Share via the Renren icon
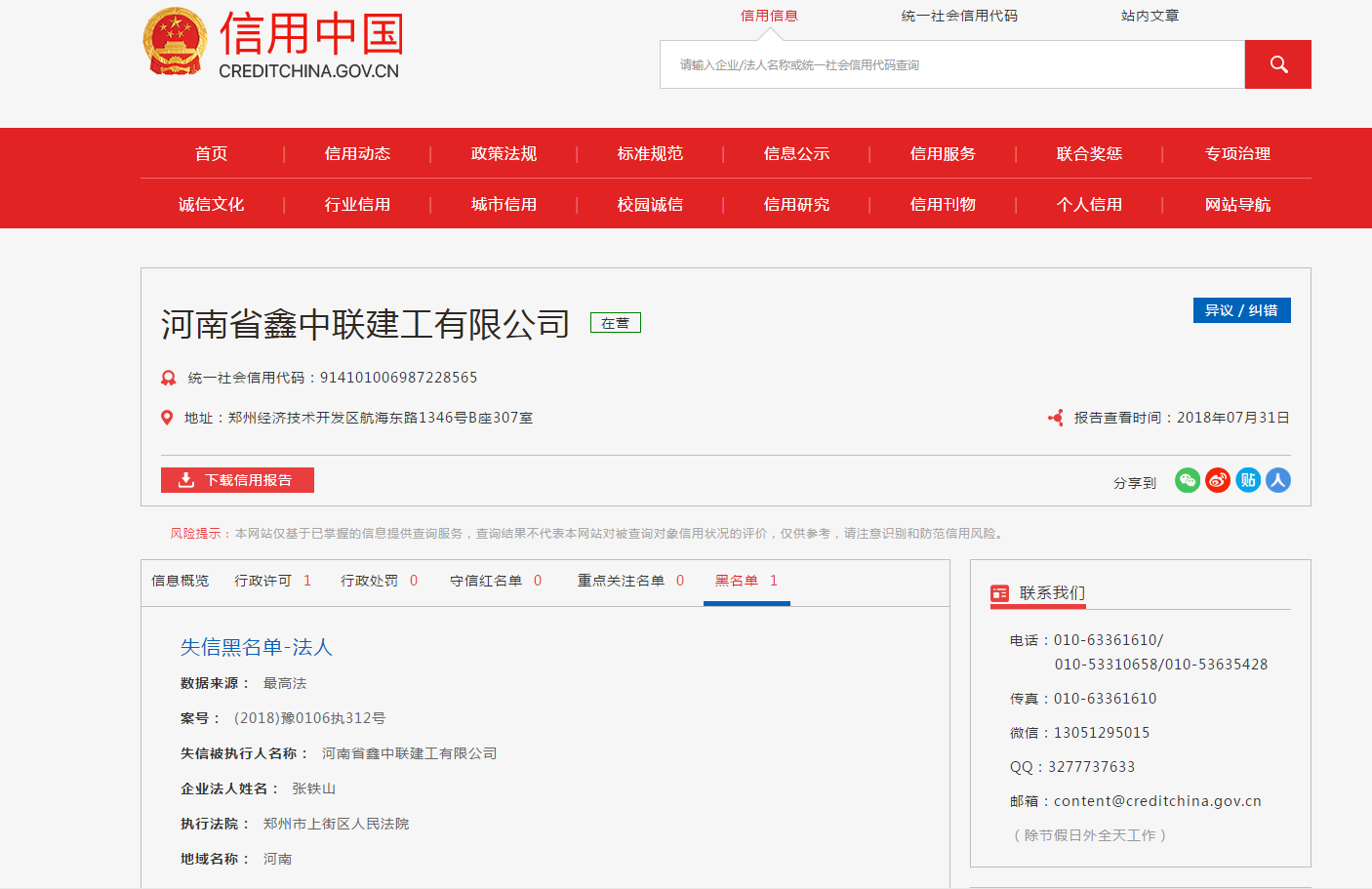Image resolution: width=1372 pixels, height=889 pixels. [1278, 480]
